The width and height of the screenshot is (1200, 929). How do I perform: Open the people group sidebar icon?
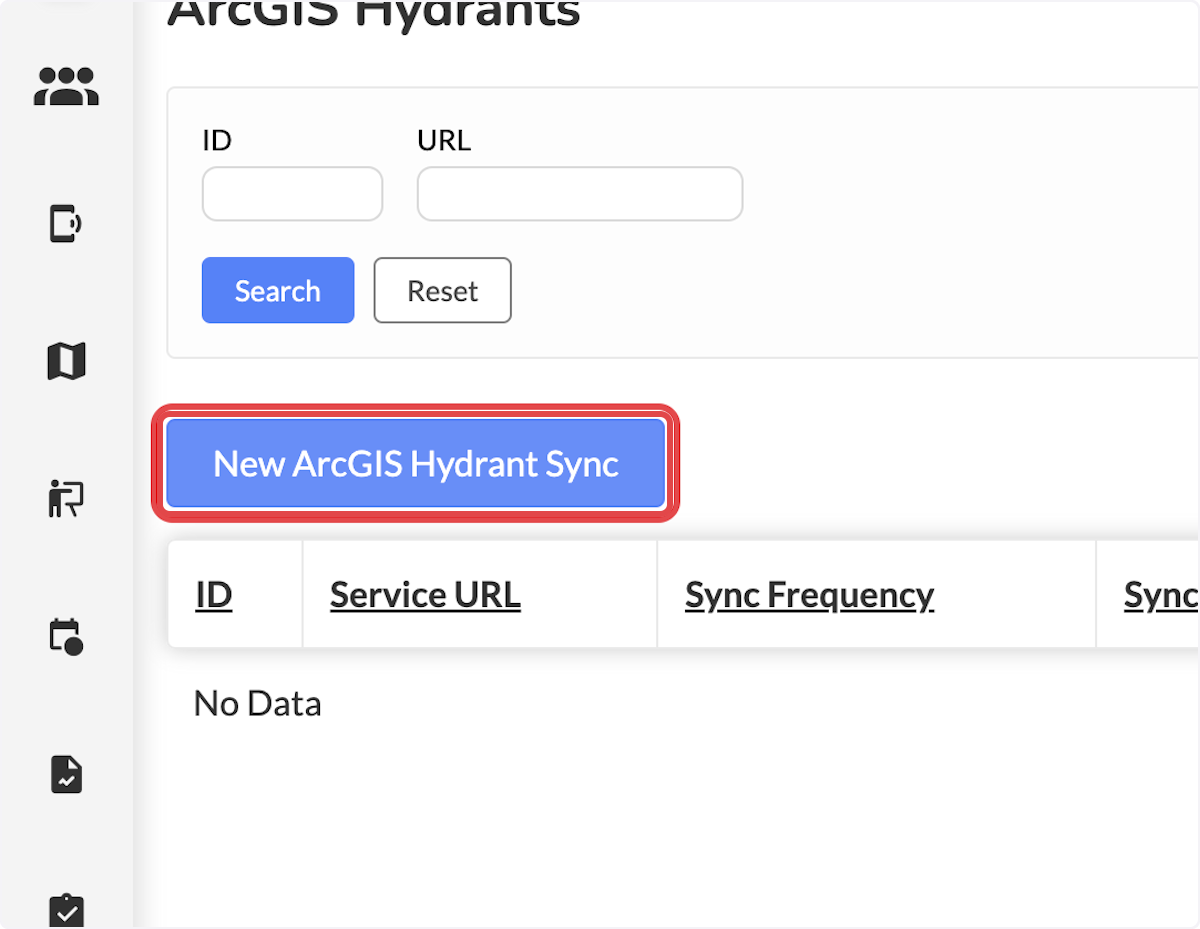click(66, 87)
